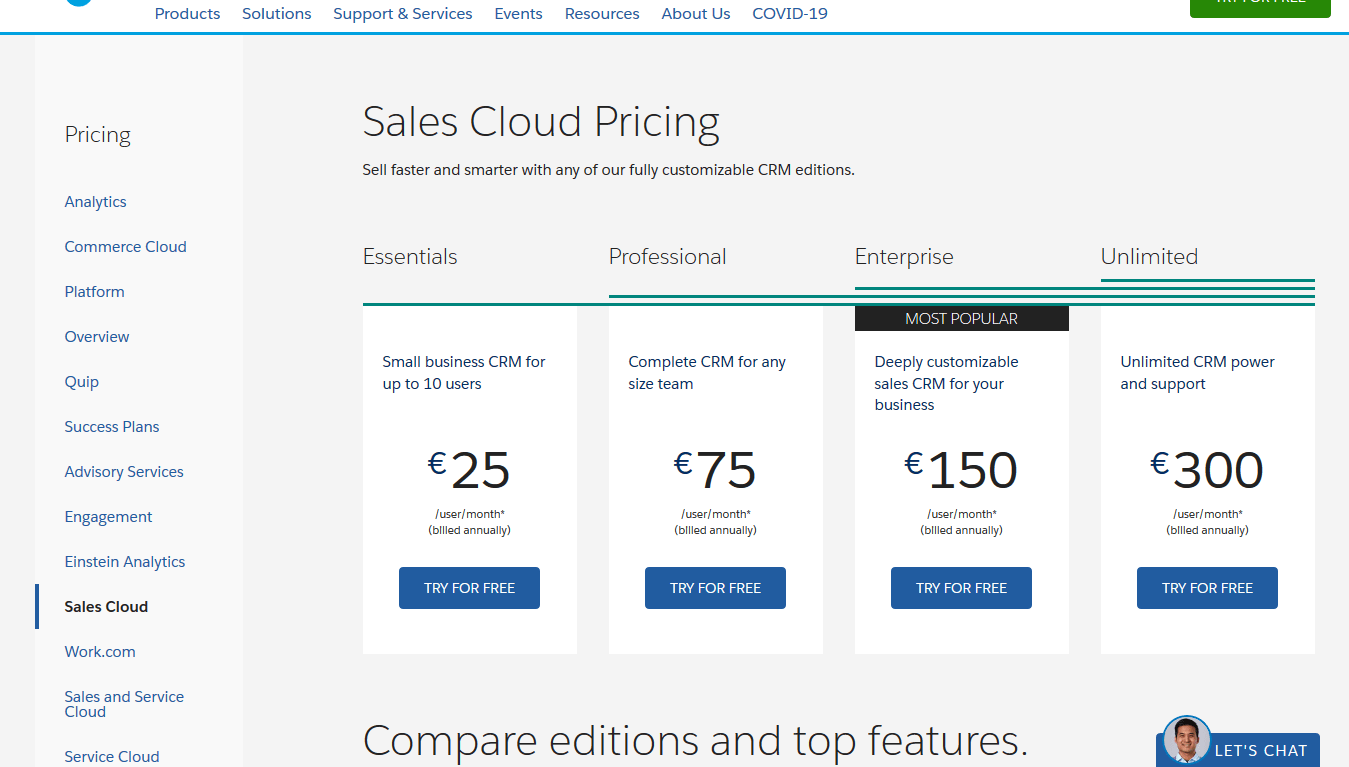
Task: Open the Products menu
Action: 187,13
